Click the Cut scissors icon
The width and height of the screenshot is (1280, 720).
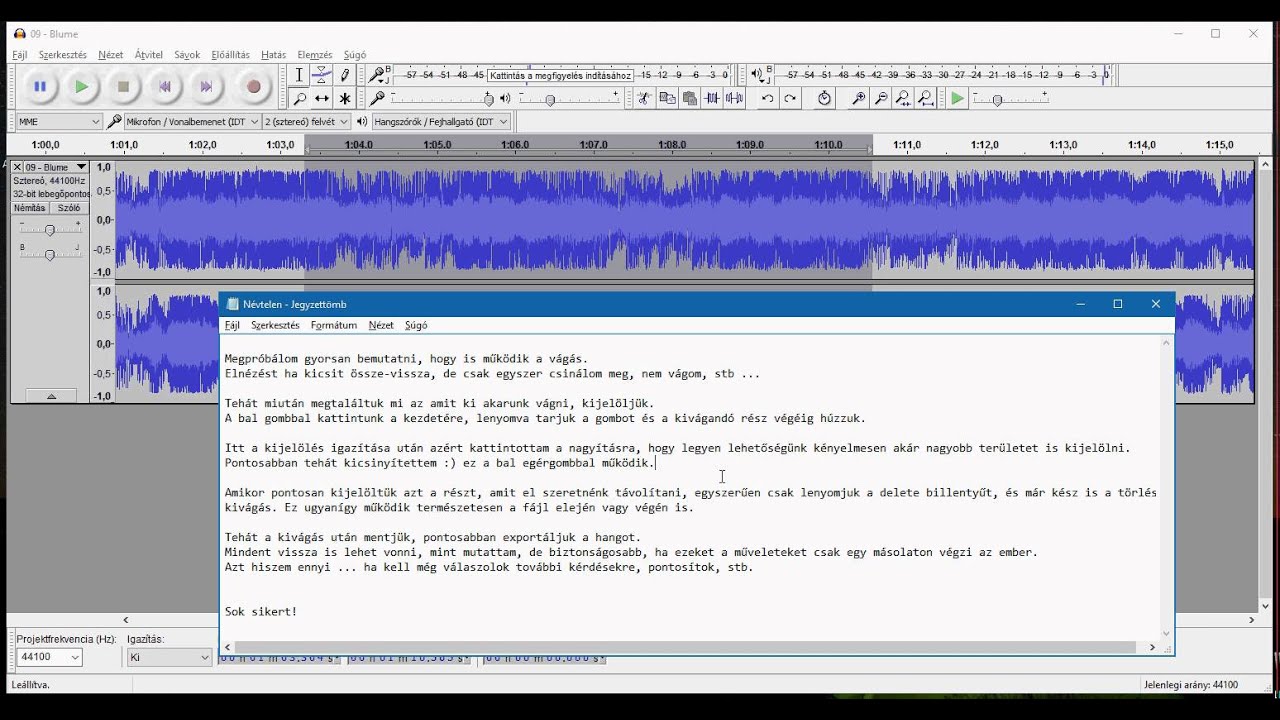[644, 98]
